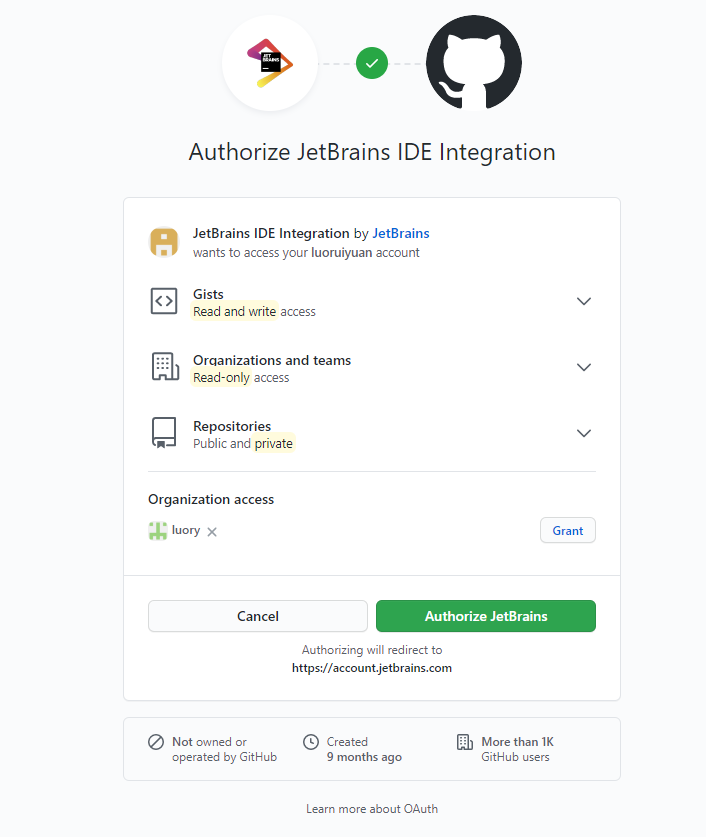Click the X icon next to luory
Viewport: 706px width, 837px height.
coord(212,532)
